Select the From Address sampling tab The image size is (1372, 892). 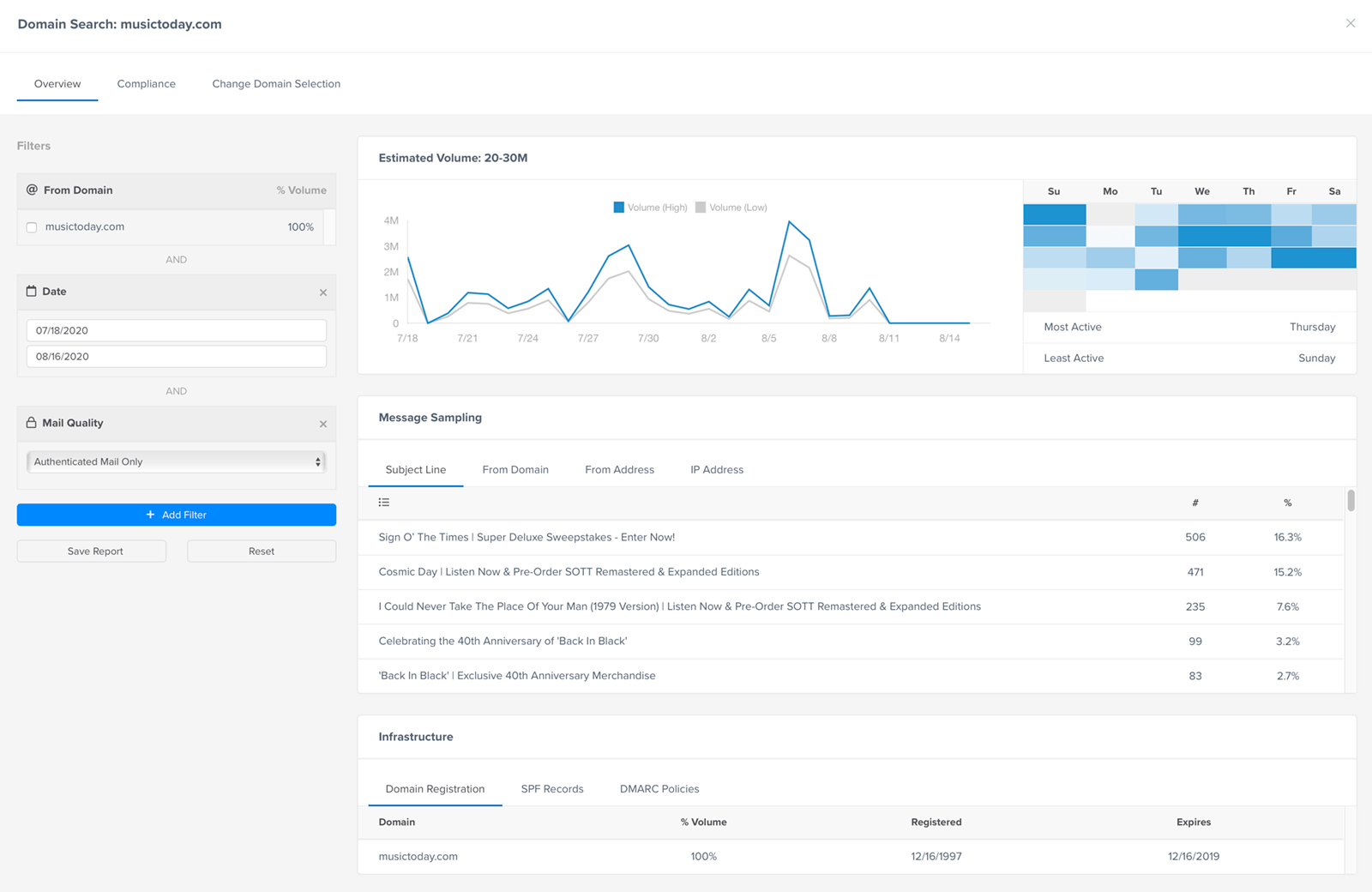(x=619, y=469)
